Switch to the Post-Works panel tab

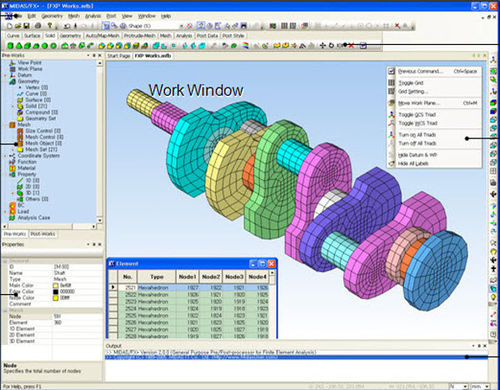click(43, 234)
